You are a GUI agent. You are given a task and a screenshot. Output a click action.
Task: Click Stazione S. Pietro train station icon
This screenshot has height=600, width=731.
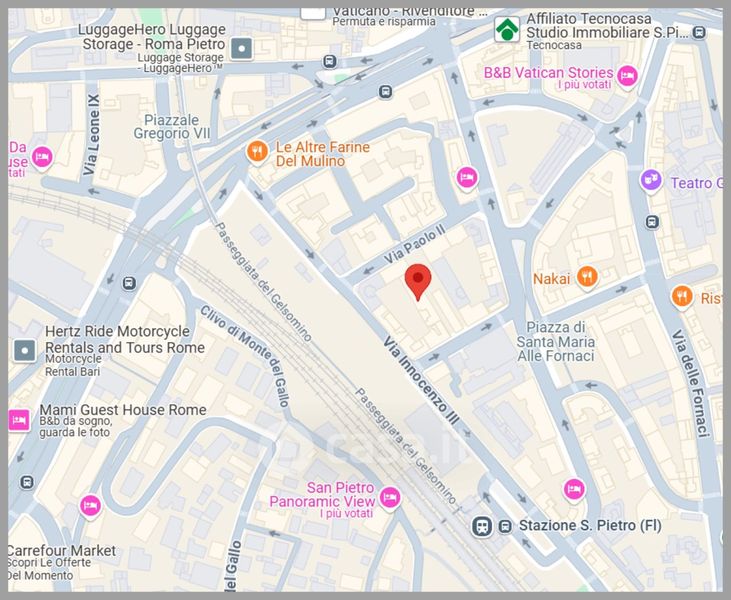click(482, 527)
